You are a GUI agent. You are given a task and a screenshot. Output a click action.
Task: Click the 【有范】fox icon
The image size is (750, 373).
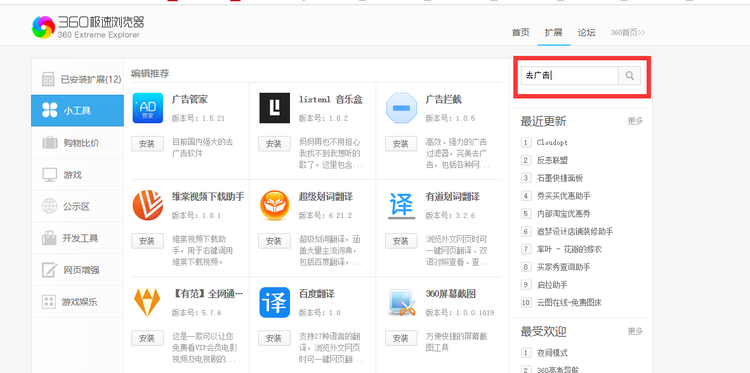[x=147, y=302]
